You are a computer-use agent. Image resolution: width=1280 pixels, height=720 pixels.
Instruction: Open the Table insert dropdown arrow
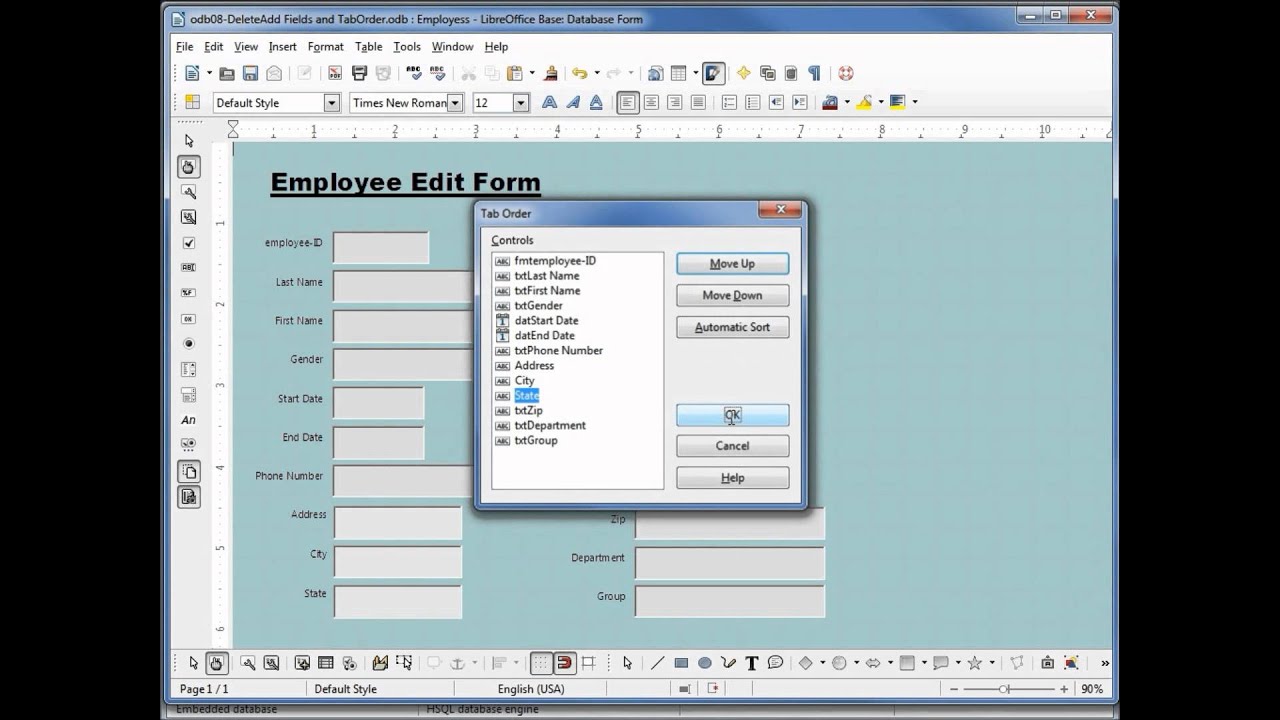(696, 73)
